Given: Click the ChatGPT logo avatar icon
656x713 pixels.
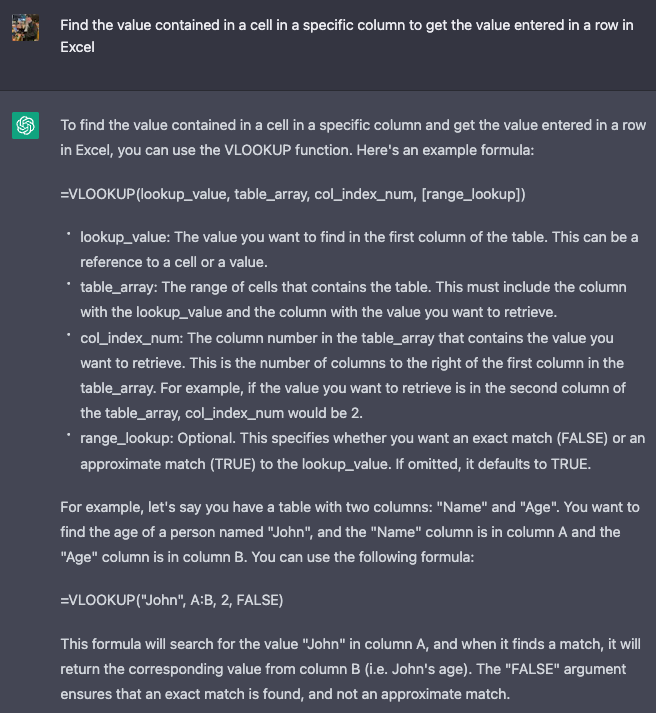Looking at the screenshot, I should pos(25,126).
